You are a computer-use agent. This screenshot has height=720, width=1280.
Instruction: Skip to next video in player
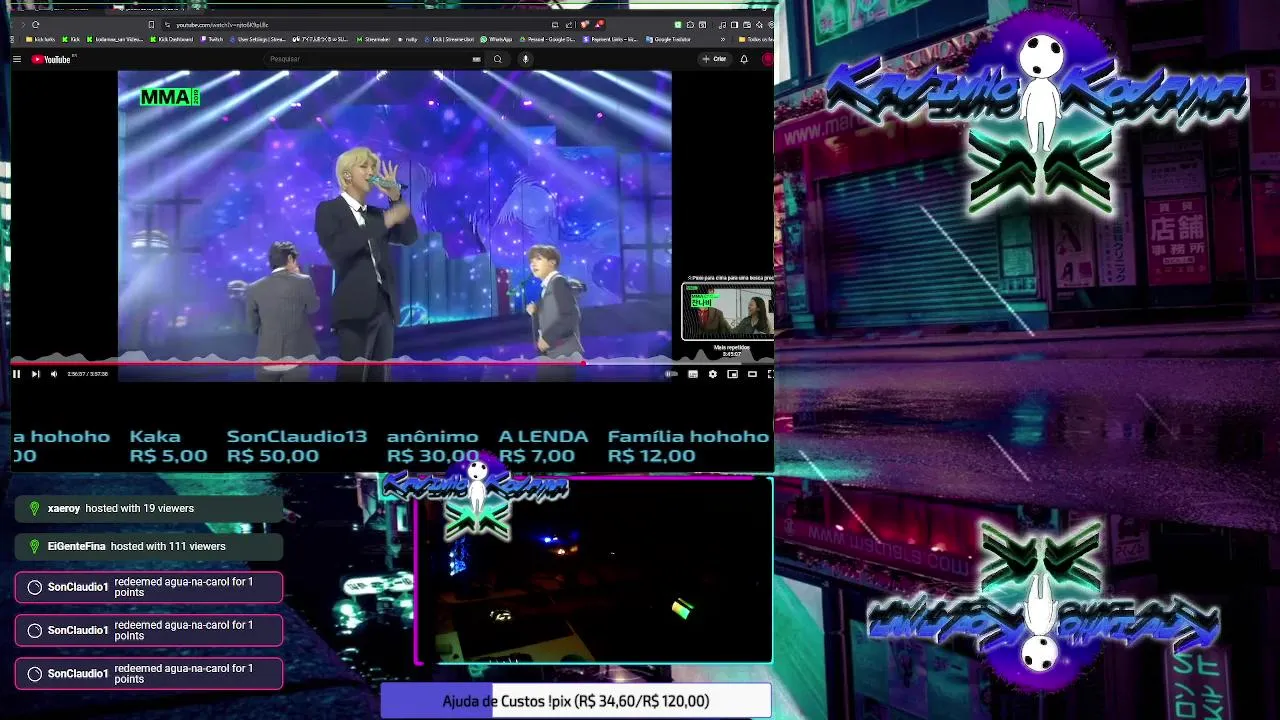click(36, 374)
